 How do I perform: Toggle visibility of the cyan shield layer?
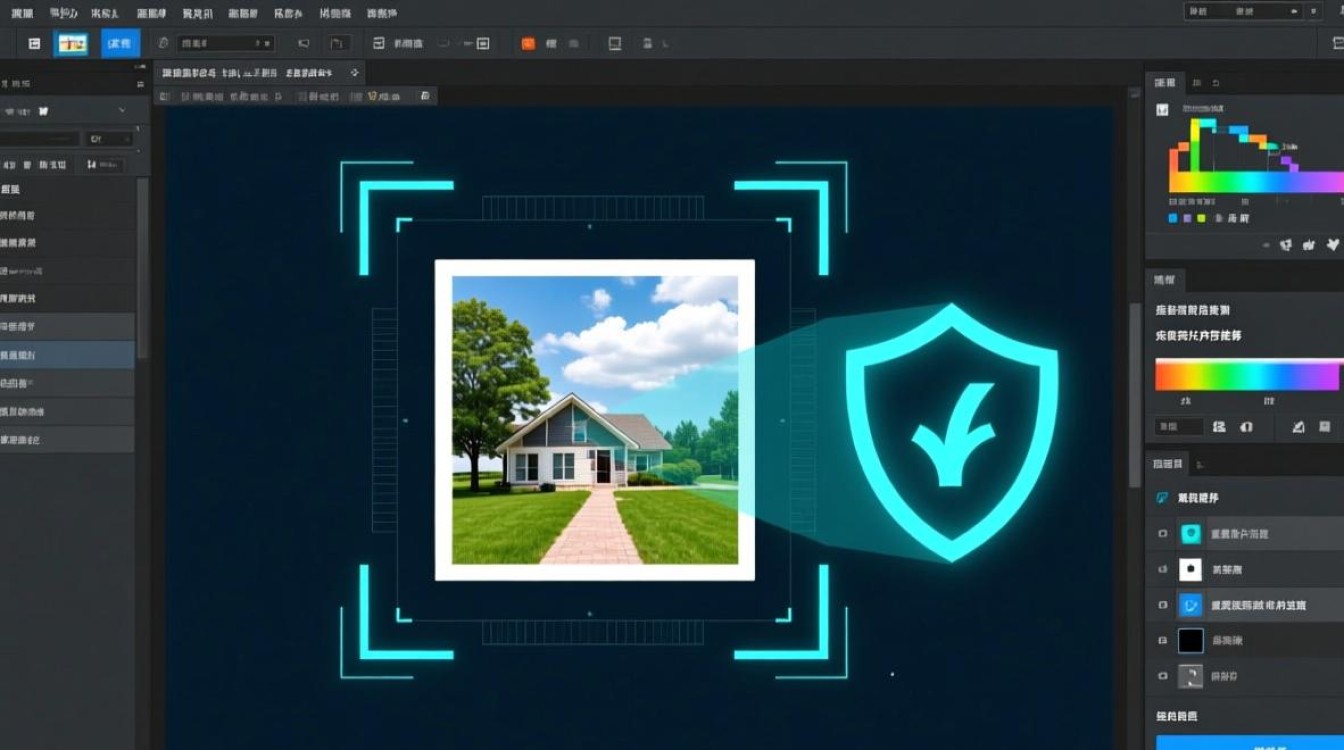1162,534
